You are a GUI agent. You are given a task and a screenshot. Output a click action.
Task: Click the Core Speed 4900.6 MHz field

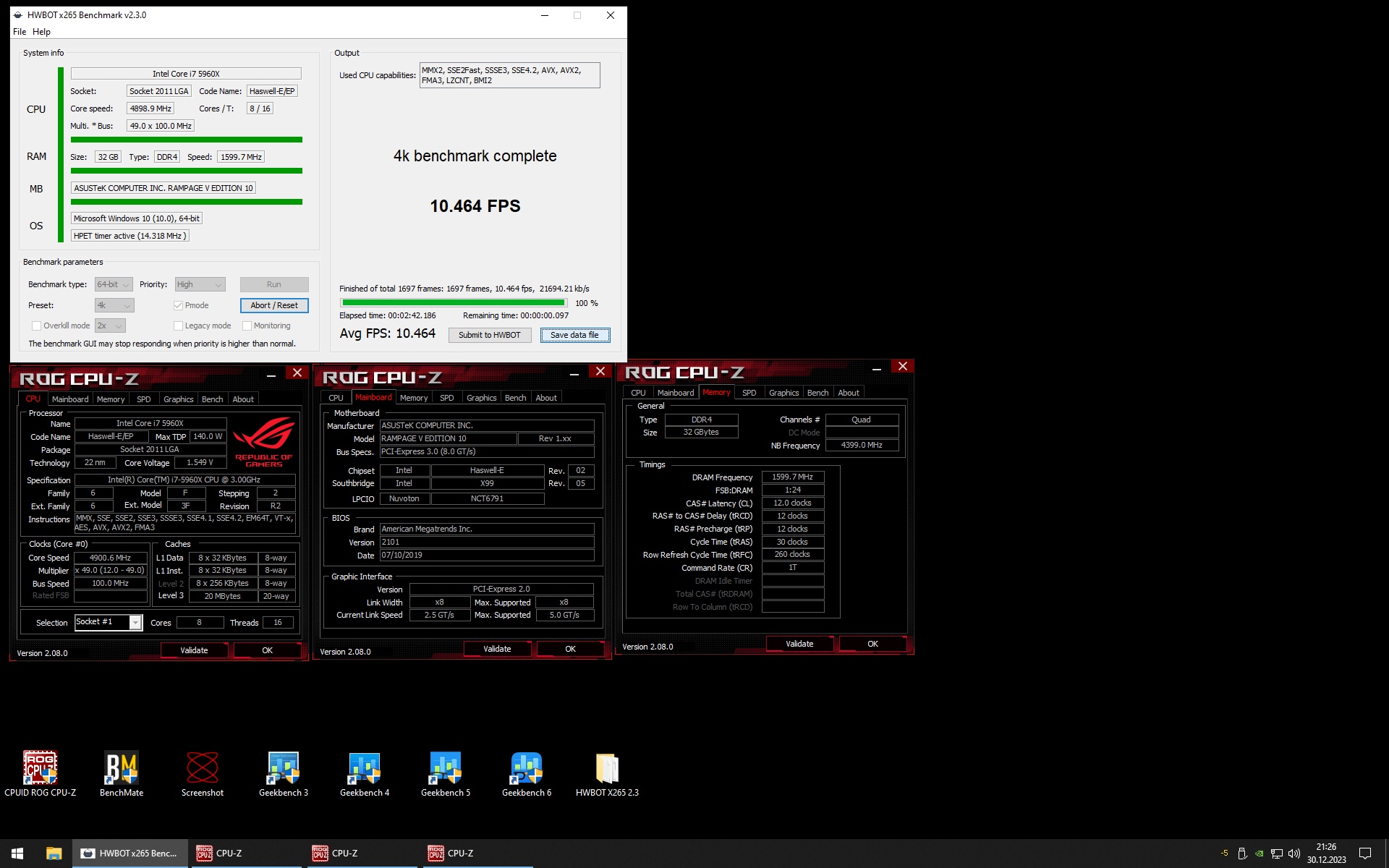(x=111, y=558)
